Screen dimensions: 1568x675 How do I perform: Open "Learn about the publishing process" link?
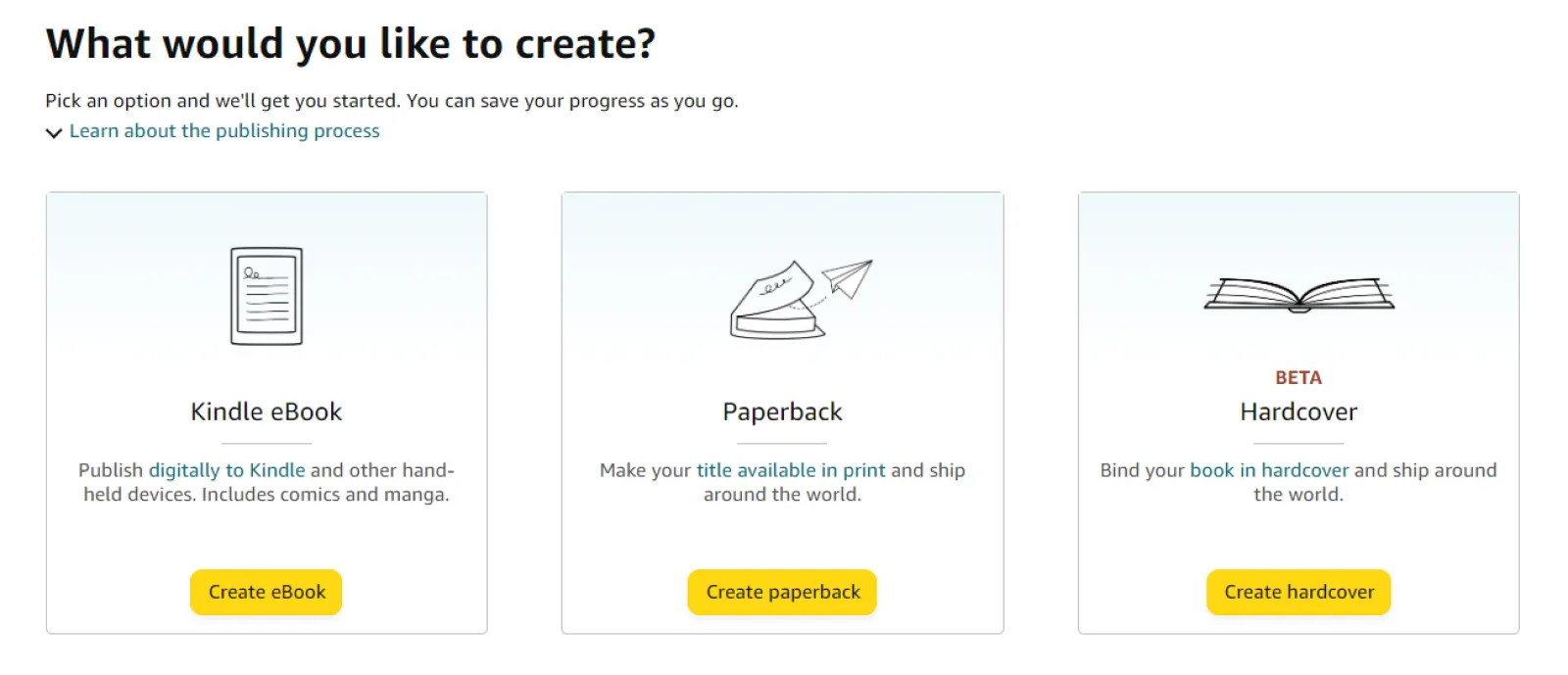click(224, 131)
